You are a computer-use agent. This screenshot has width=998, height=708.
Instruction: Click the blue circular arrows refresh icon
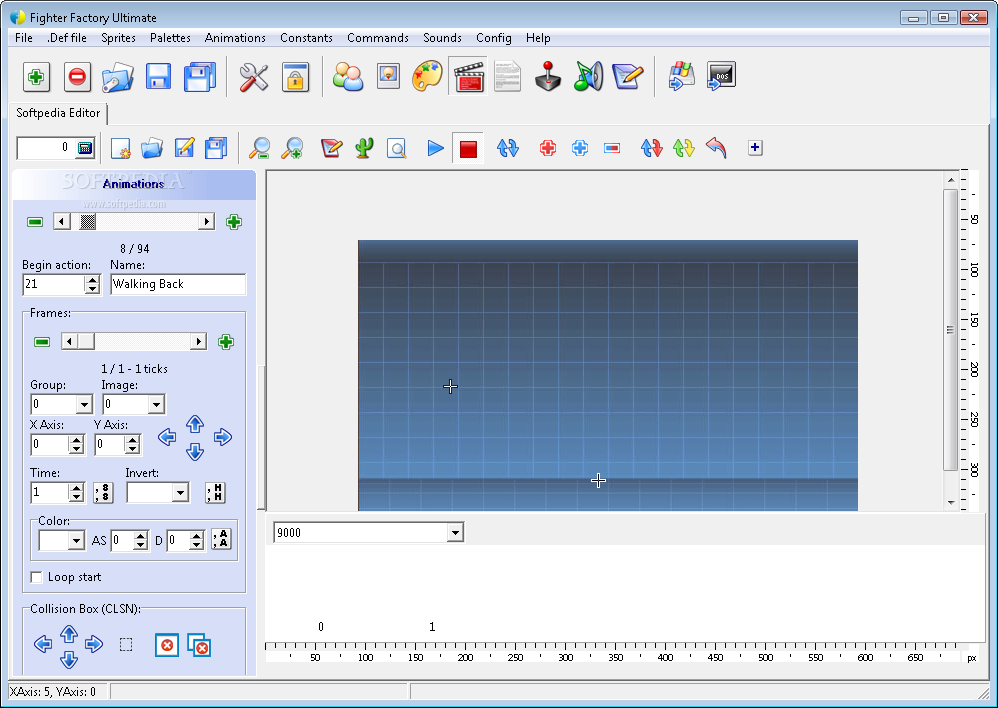coord(507,148)
